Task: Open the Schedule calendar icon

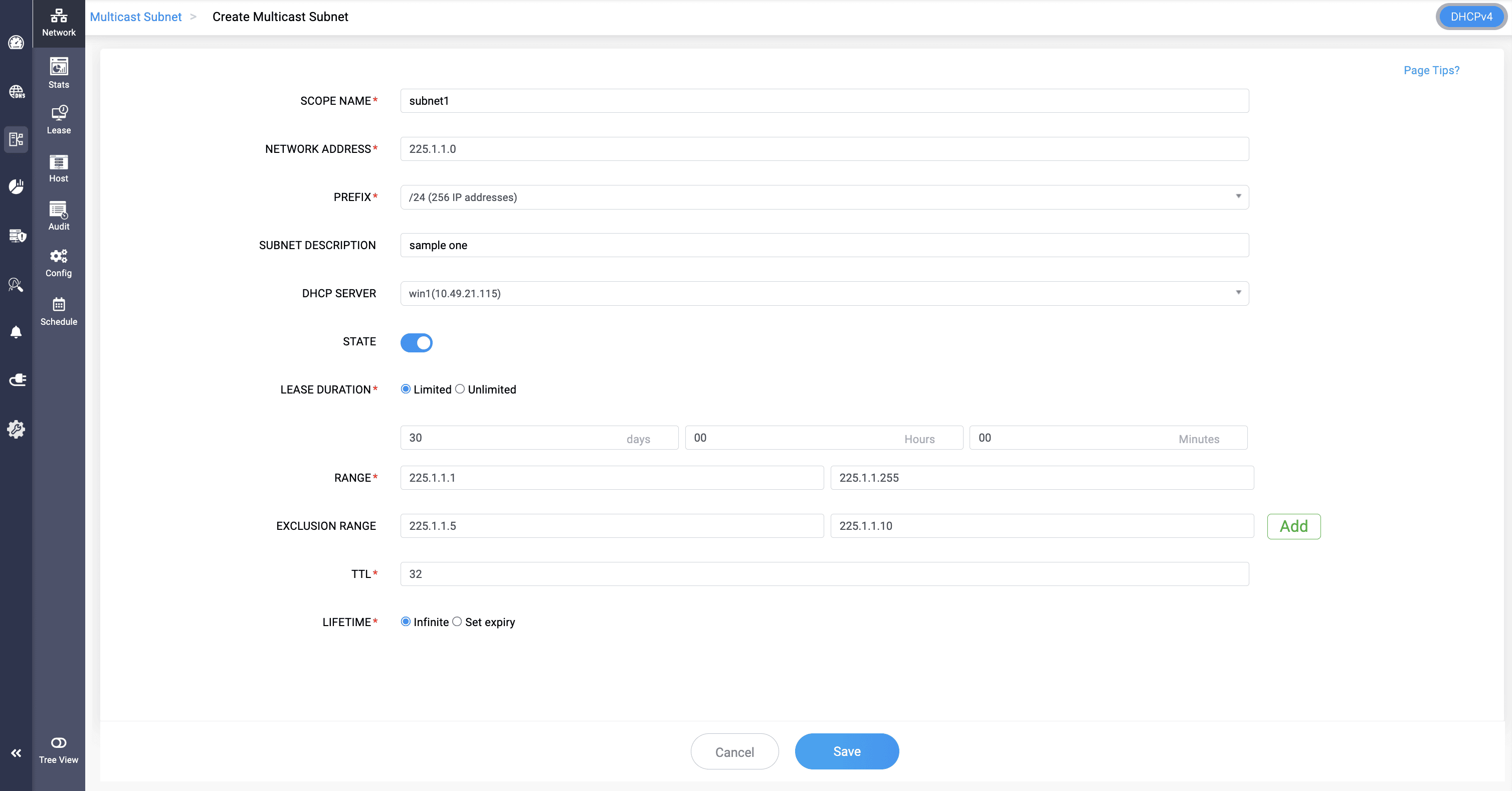Action: tap(59, 311)
